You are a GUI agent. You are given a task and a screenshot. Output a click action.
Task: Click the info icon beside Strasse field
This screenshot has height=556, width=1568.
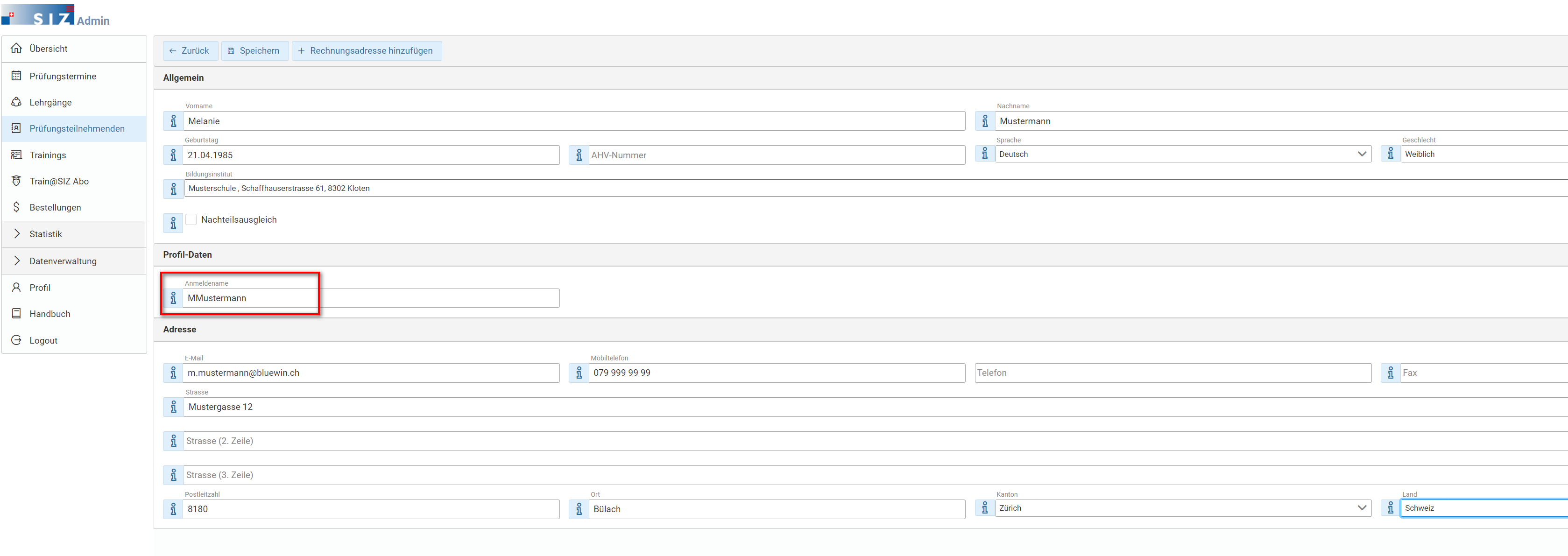[x=174, y=407]
